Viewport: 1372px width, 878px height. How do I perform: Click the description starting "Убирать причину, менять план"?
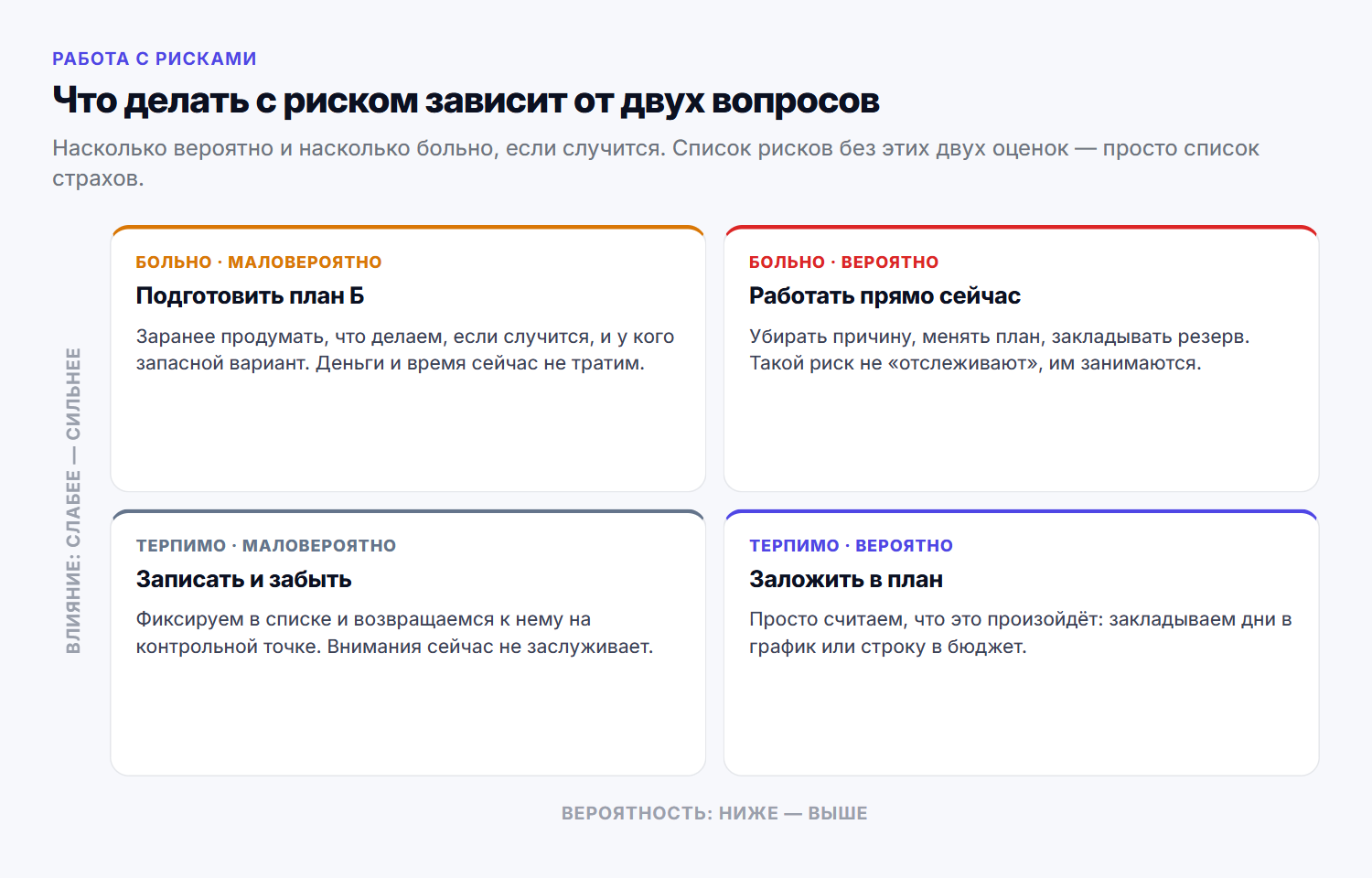pos(999,349)
